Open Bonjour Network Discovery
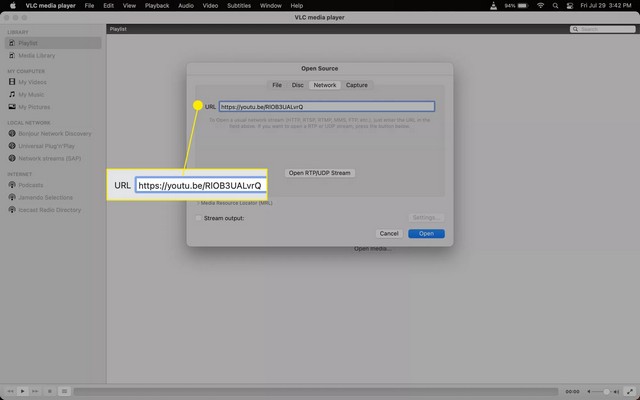 [x=54, y=133]
